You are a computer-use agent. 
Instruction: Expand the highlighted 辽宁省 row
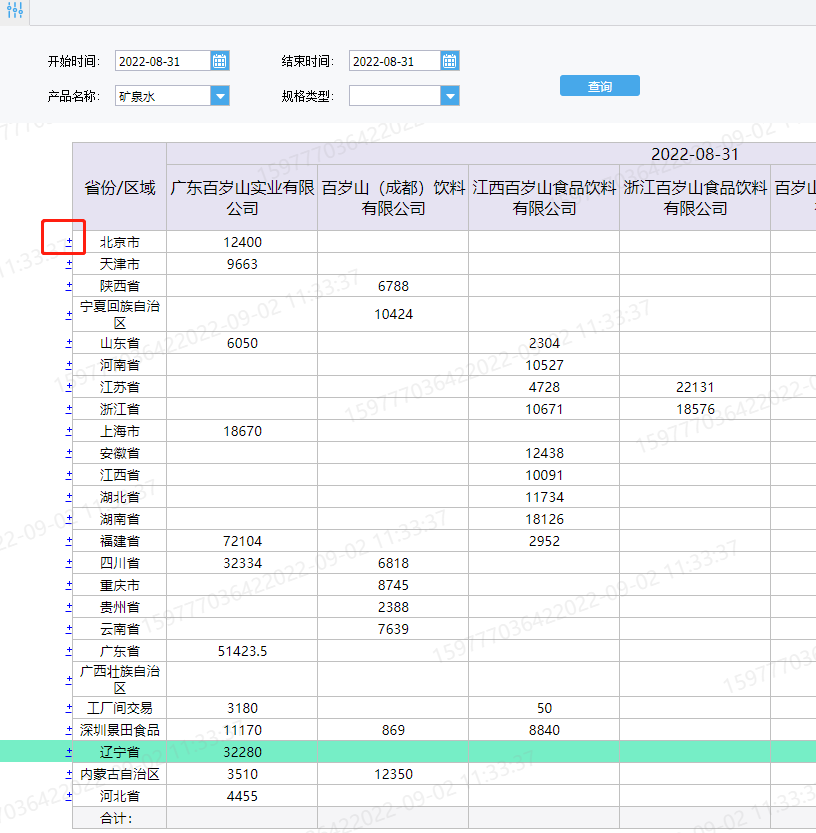coord(69,752)
